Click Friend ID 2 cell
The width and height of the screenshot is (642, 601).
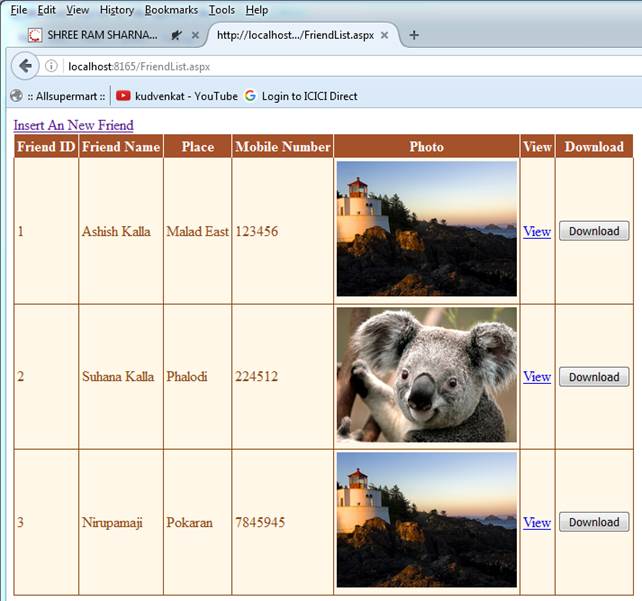click(46, 377)
